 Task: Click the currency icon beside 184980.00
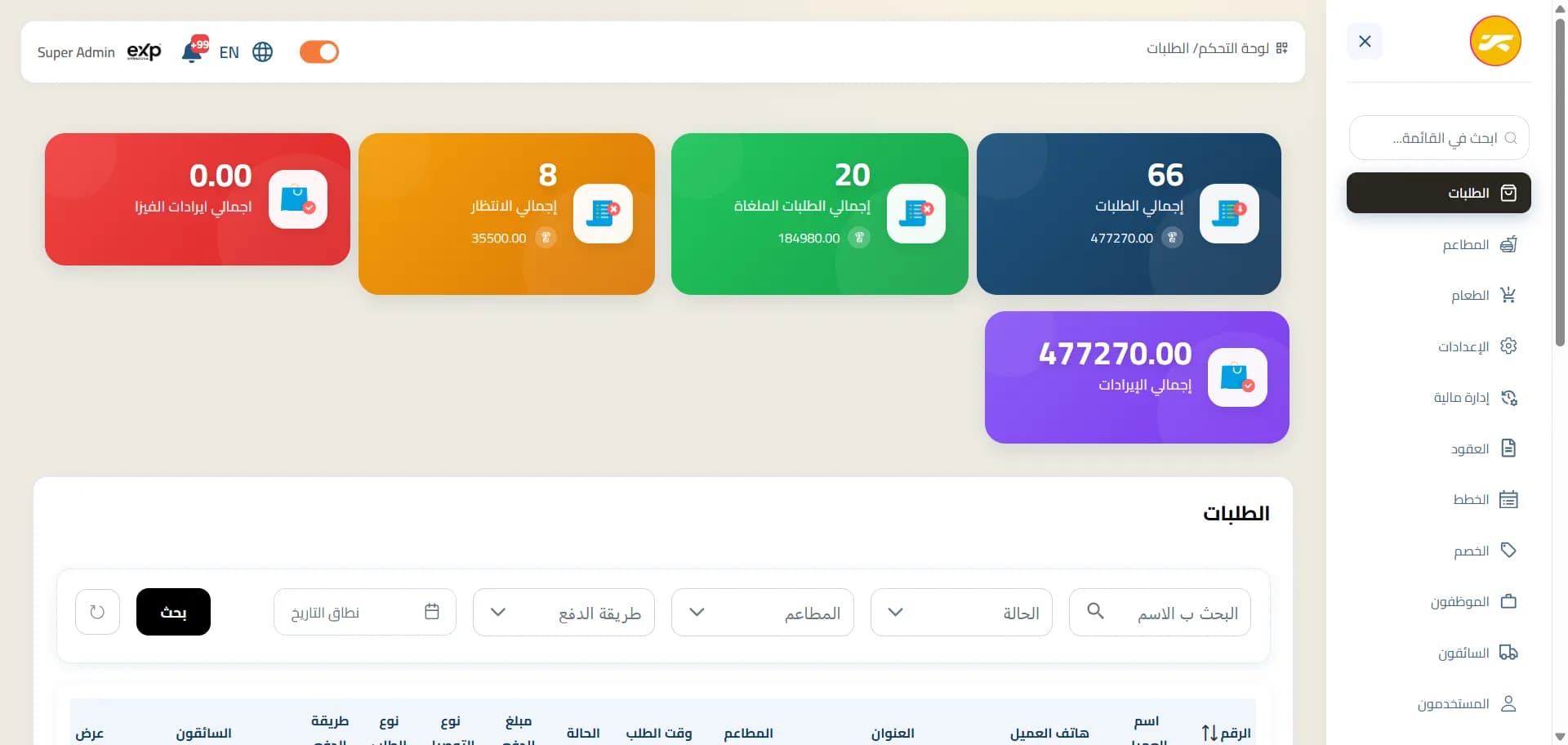point(858,238)
